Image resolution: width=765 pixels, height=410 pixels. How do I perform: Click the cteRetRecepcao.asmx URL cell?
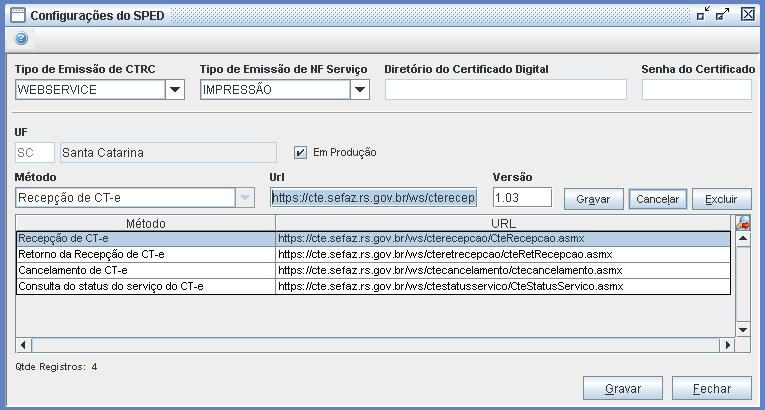[x=503, y=255]
